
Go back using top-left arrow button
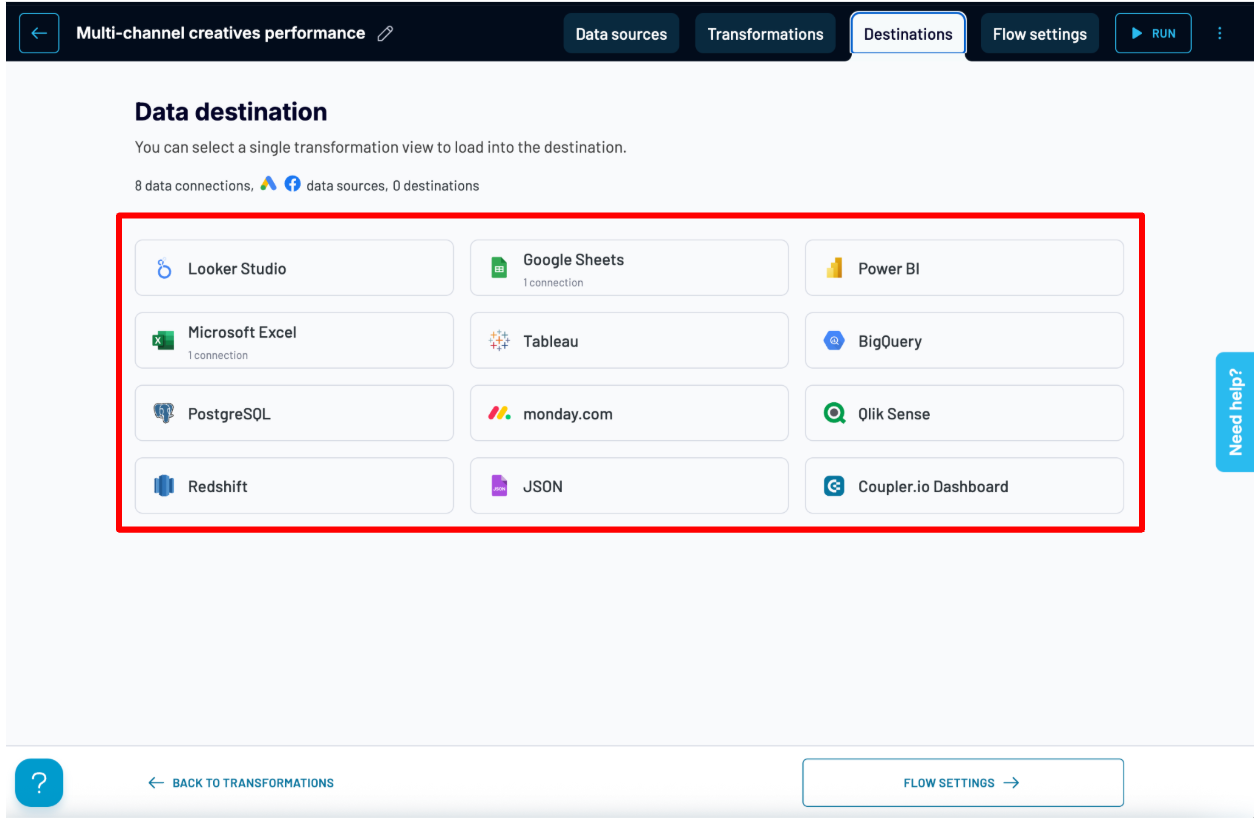click(x=39, y=34)
